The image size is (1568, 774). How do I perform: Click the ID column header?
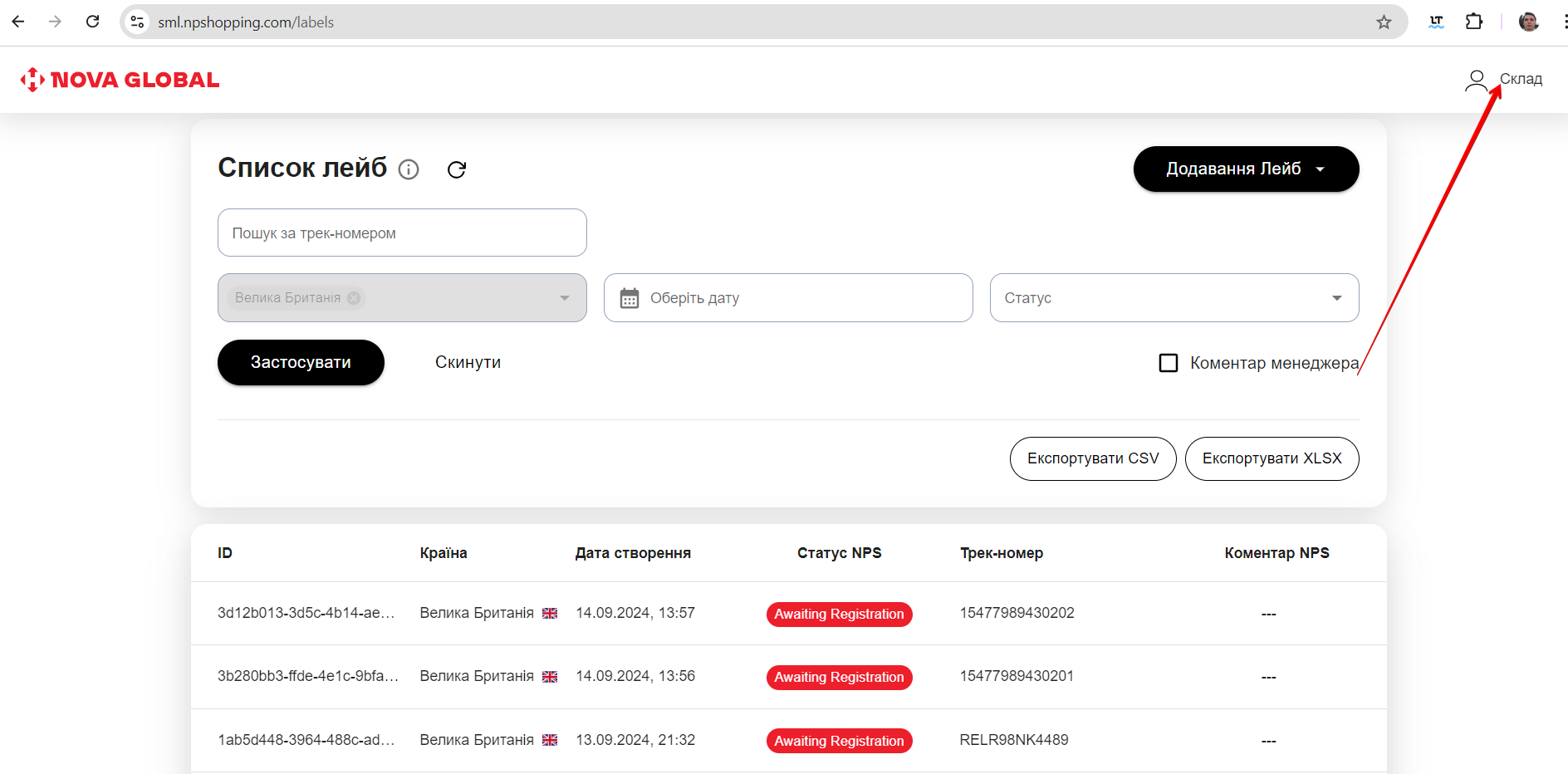pos(225,553)
